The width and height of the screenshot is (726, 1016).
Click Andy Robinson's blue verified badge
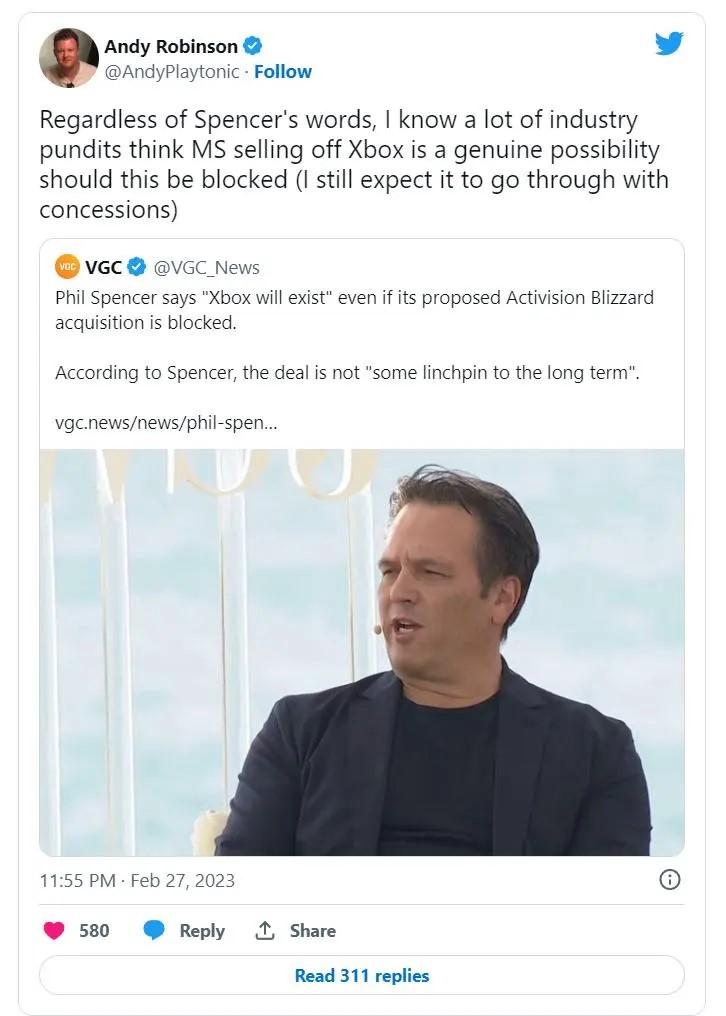[255, 46]
